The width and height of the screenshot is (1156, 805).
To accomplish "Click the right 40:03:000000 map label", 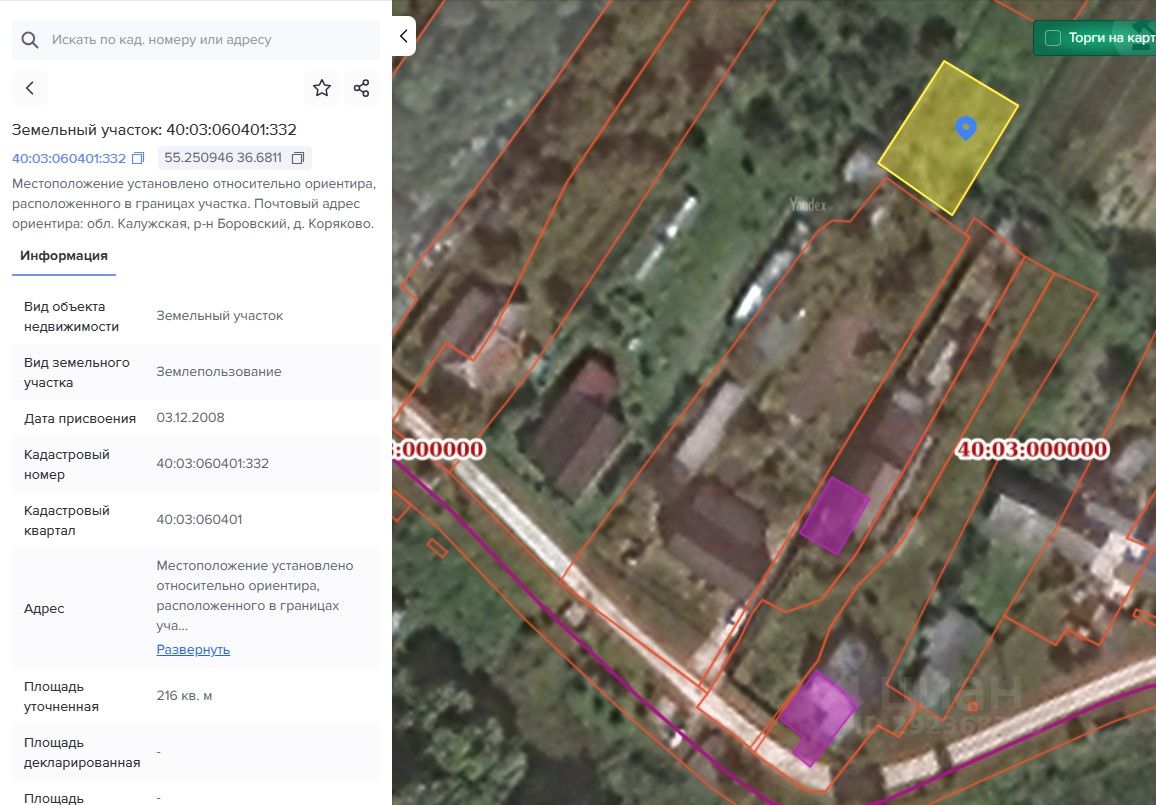I will pos(1031,450).
